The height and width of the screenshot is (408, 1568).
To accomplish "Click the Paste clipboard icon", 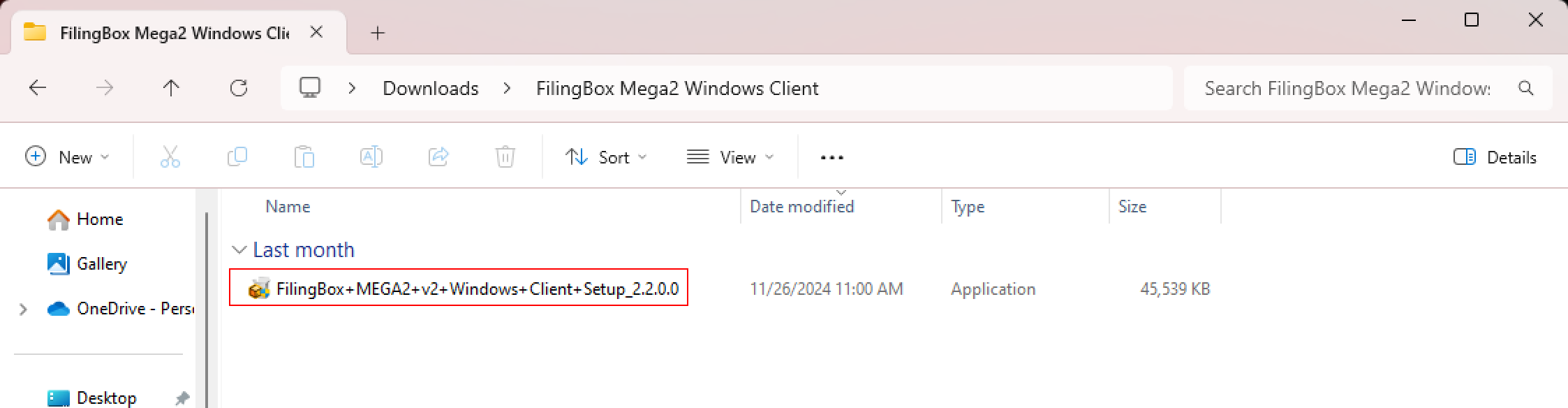I will (x=304, y=157).
